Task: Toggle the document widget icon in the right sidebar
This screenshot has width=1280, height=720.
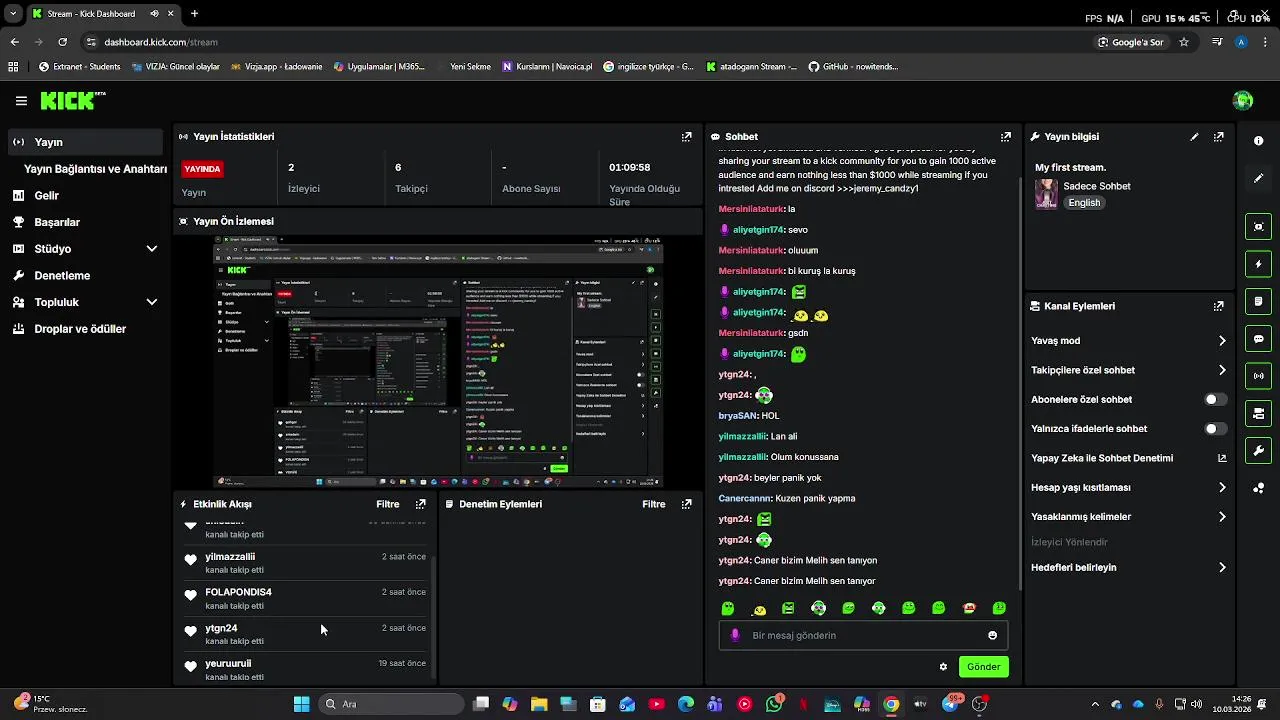Action: click(x=1259, y=301)
